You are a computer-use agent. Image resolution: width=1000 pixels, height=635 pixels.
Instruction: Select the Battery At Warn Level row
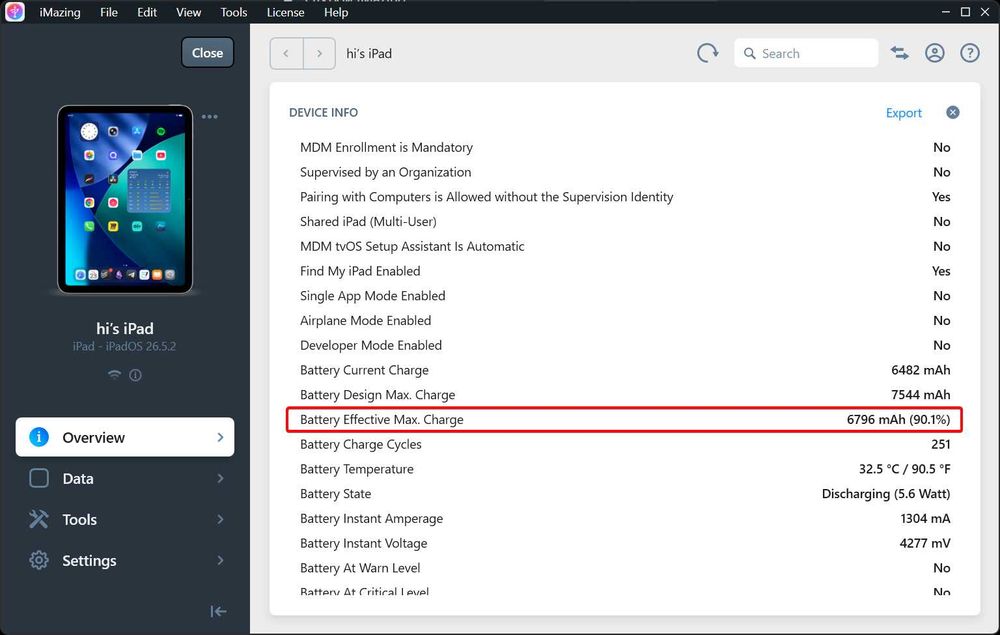click(625, 568)
